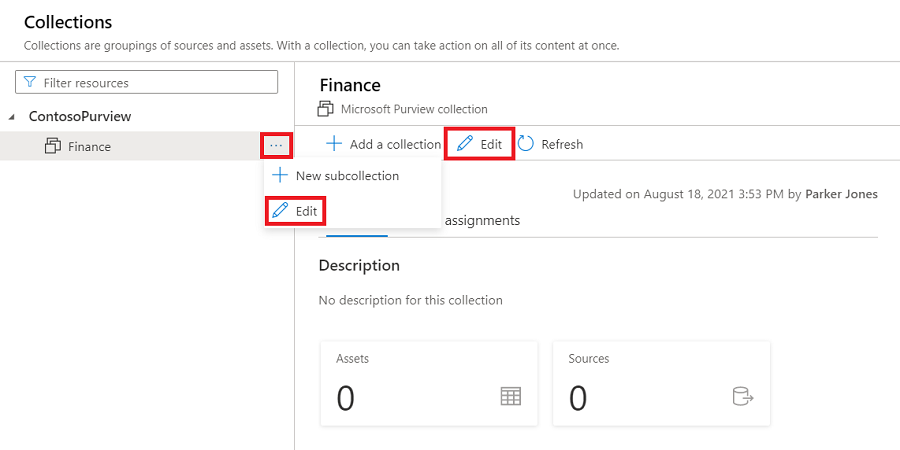The image size is (900, 450).
Task: Click the Finance label in the tree
Action: pos(90,146)
